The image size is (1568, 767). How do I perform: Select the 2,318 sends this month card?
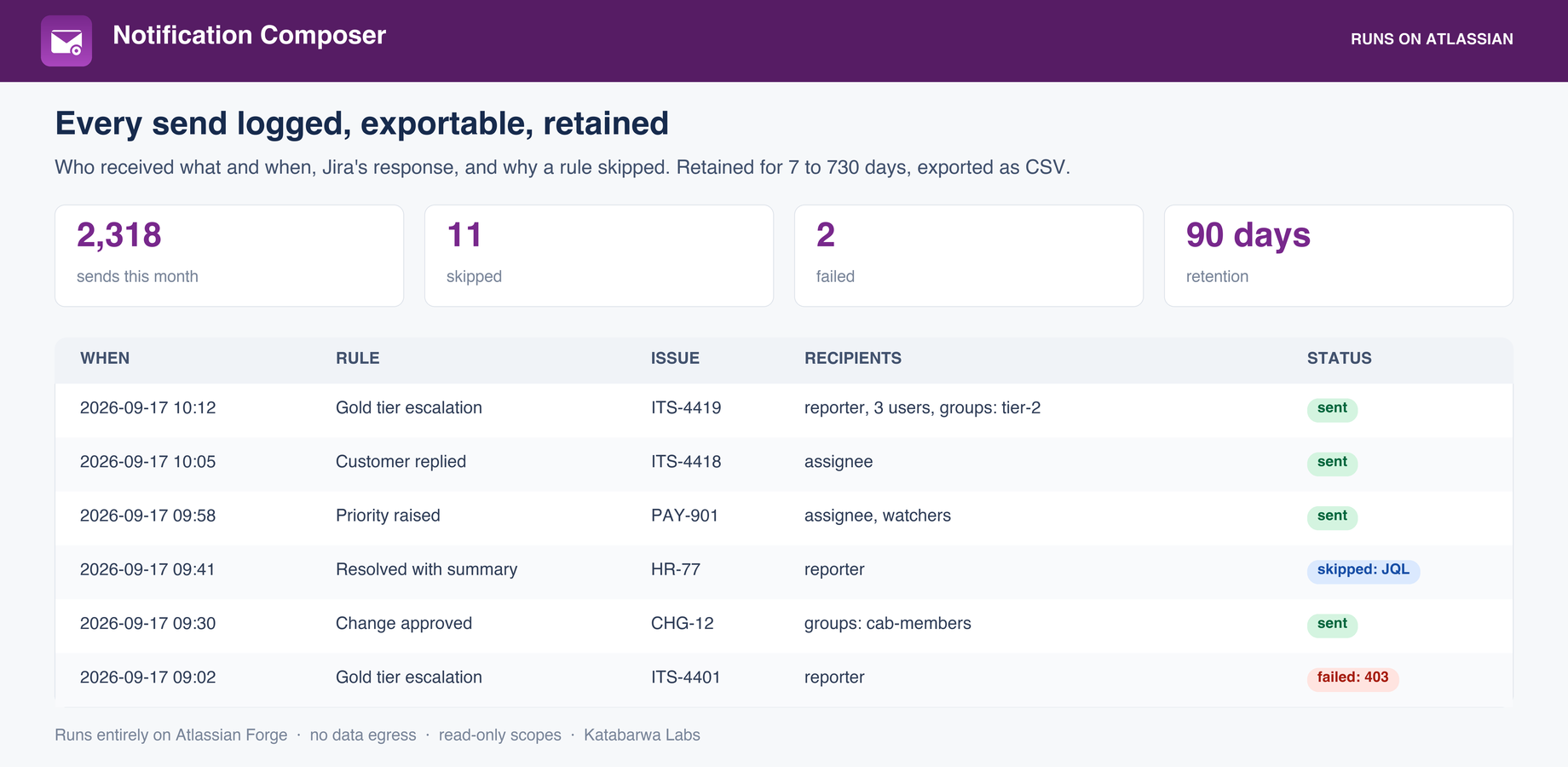pyautogui.click(x=229, y=256)
